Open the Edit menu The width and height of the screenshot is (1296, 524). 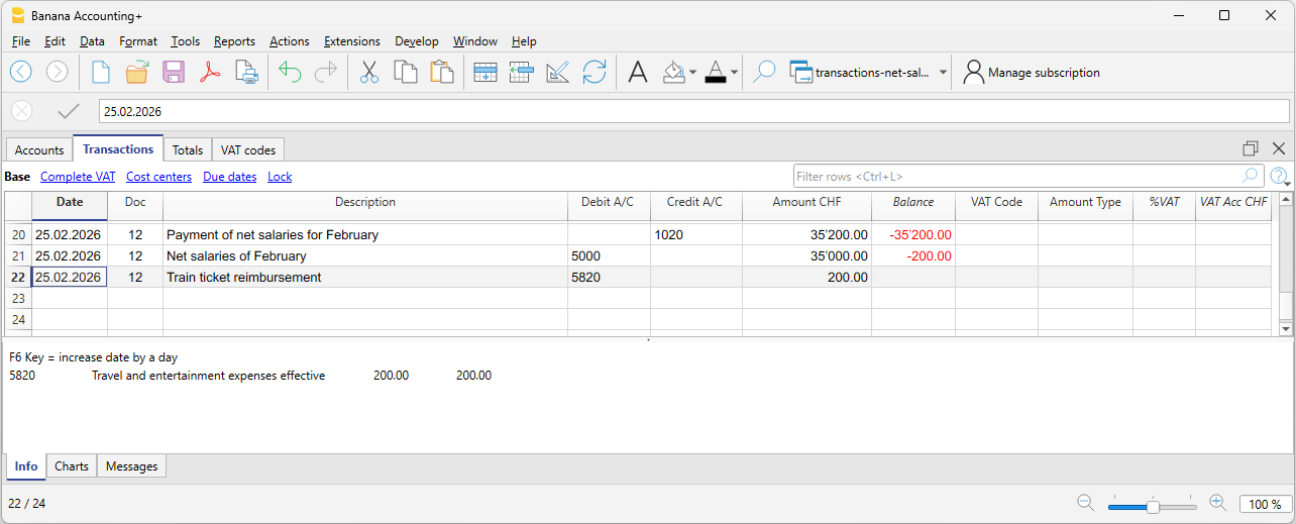pyautogui.click(x=55, y=41)
